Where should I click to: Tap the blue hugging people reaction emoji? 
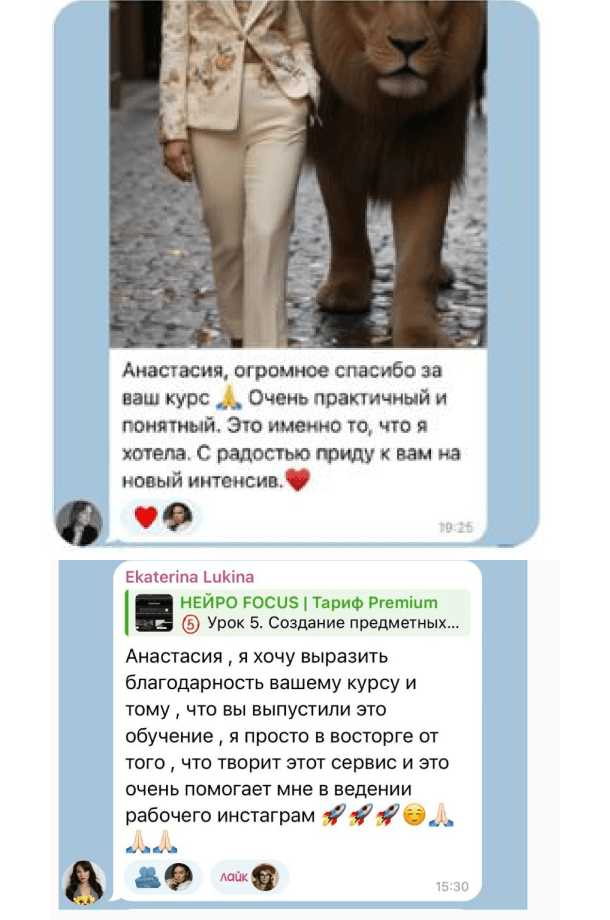[148, 877]
